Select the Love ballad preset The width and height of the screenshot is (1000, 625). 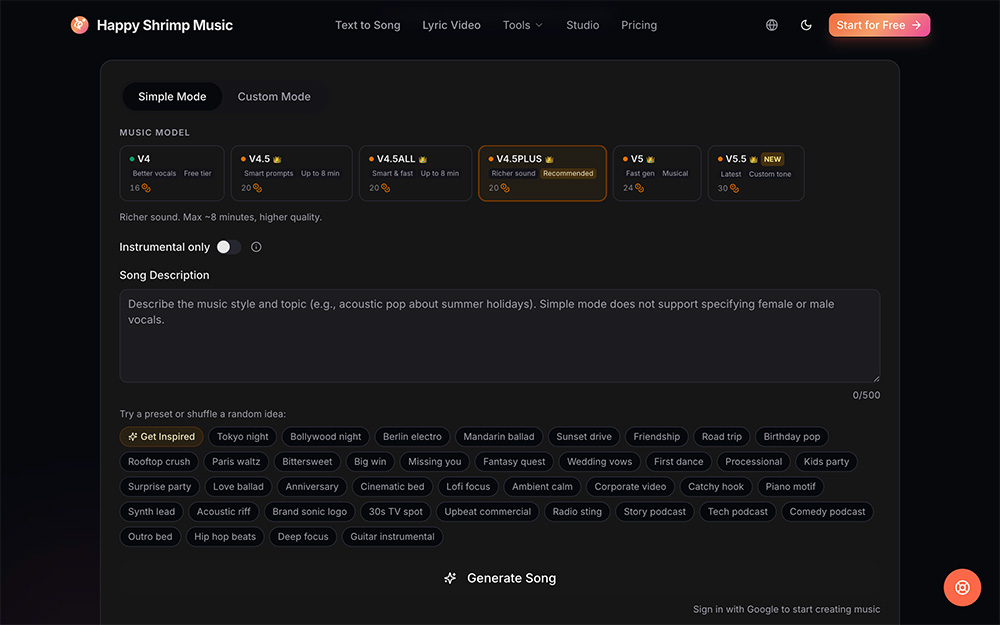pyautogui.click(x=238, y=487)
